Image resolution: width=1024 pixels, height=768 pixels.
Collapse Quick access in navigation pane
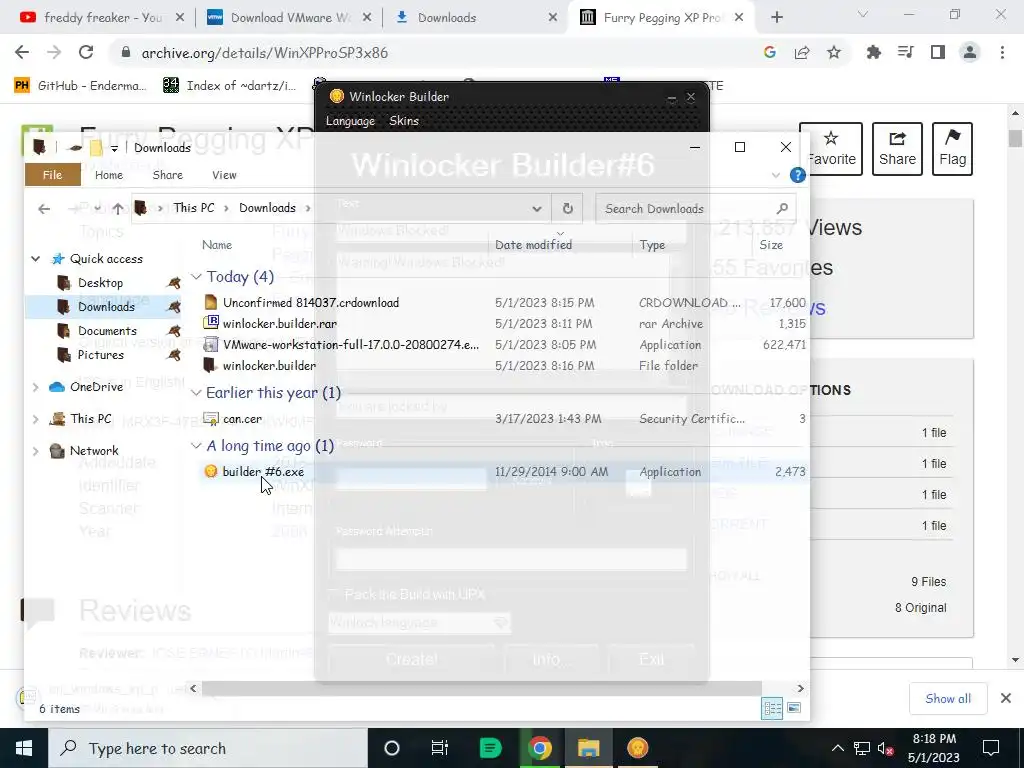35,259
